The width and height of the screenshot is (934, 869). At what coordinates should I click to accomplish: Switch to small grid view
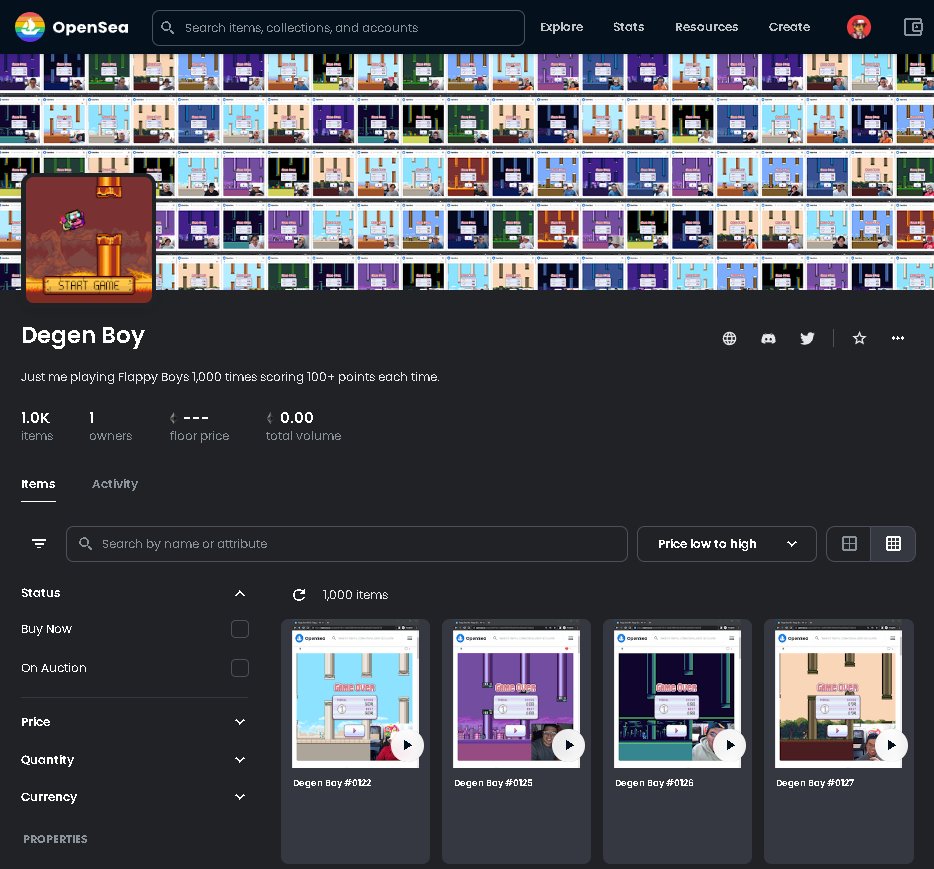[893, 543]
